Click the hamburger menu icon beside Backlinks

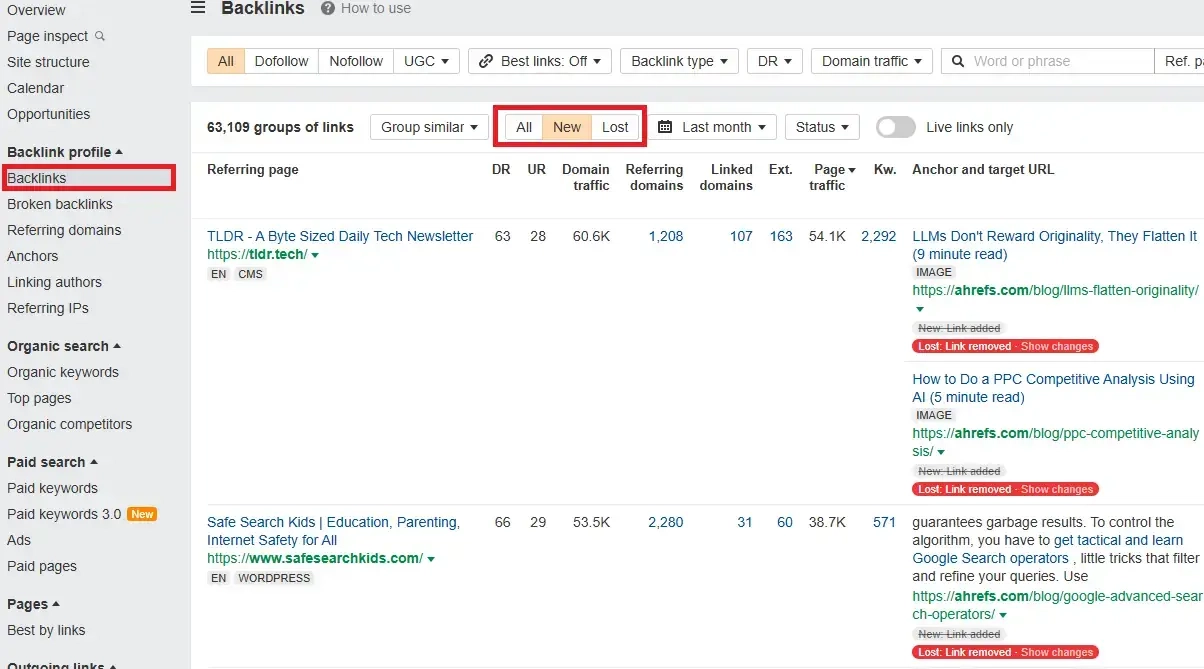[x=198, y=8]
